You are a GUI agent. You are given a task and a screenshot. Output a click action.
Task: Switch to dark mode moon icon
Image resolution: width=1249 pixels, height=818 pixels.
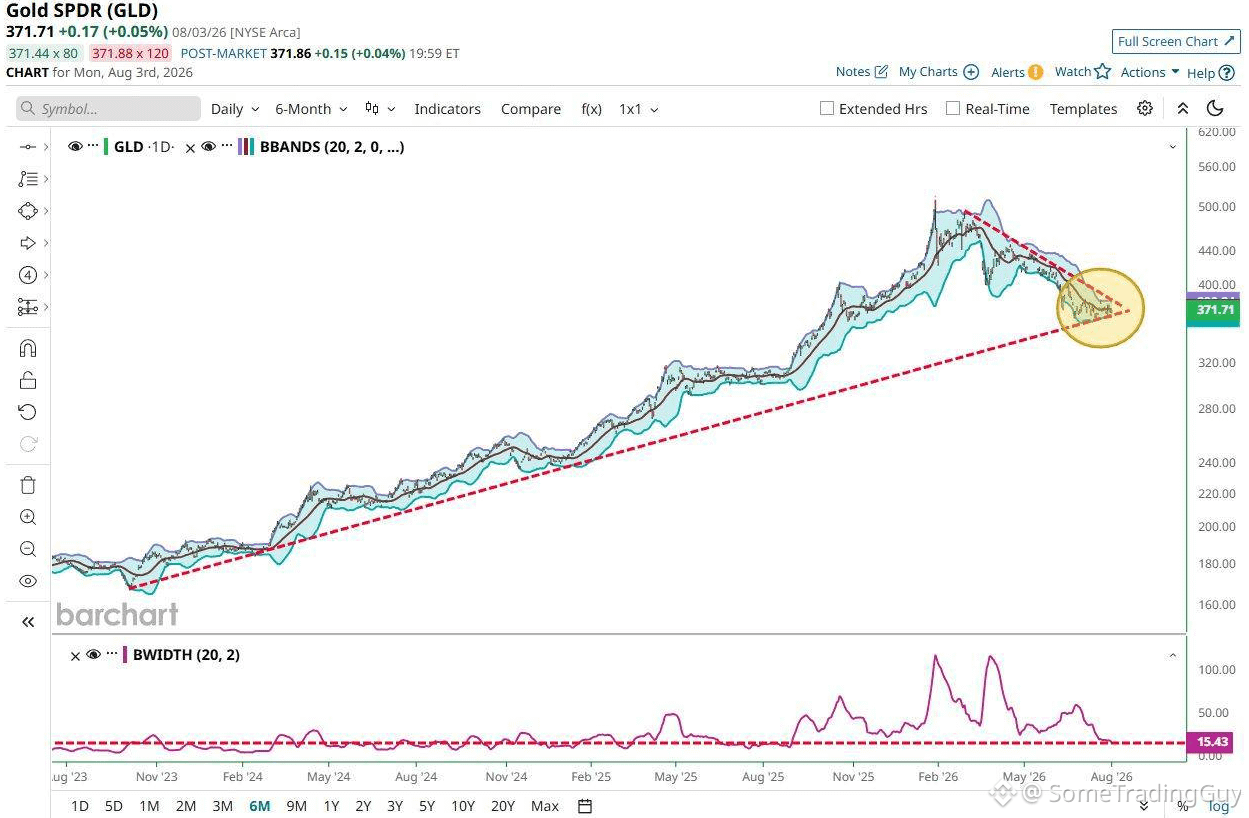pos(1215,109)
